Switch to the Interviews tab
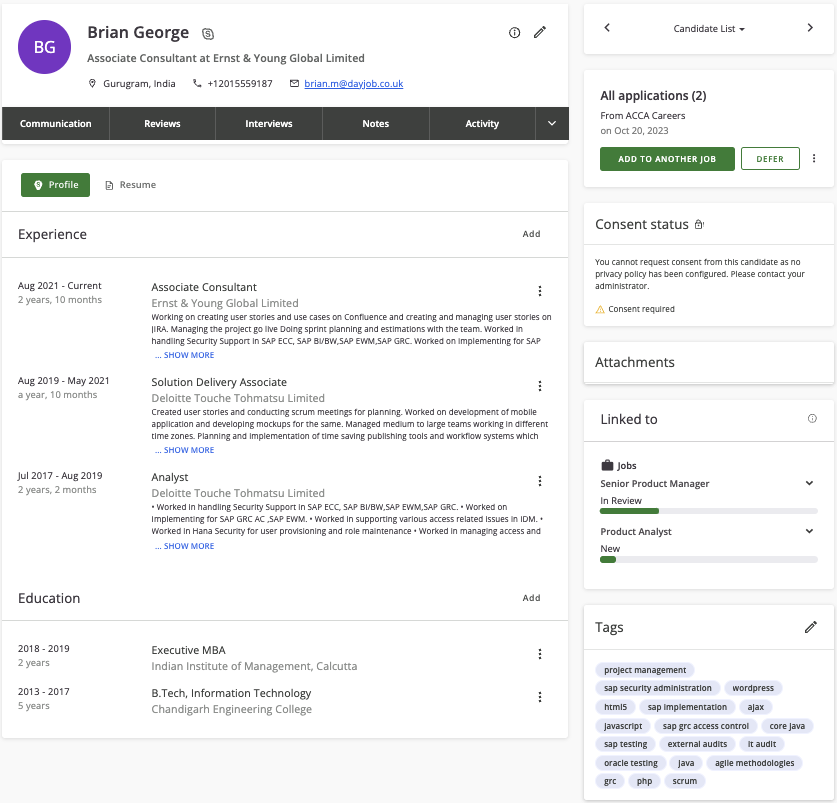Viewport: 837px width, 803px height. [269, 124]
